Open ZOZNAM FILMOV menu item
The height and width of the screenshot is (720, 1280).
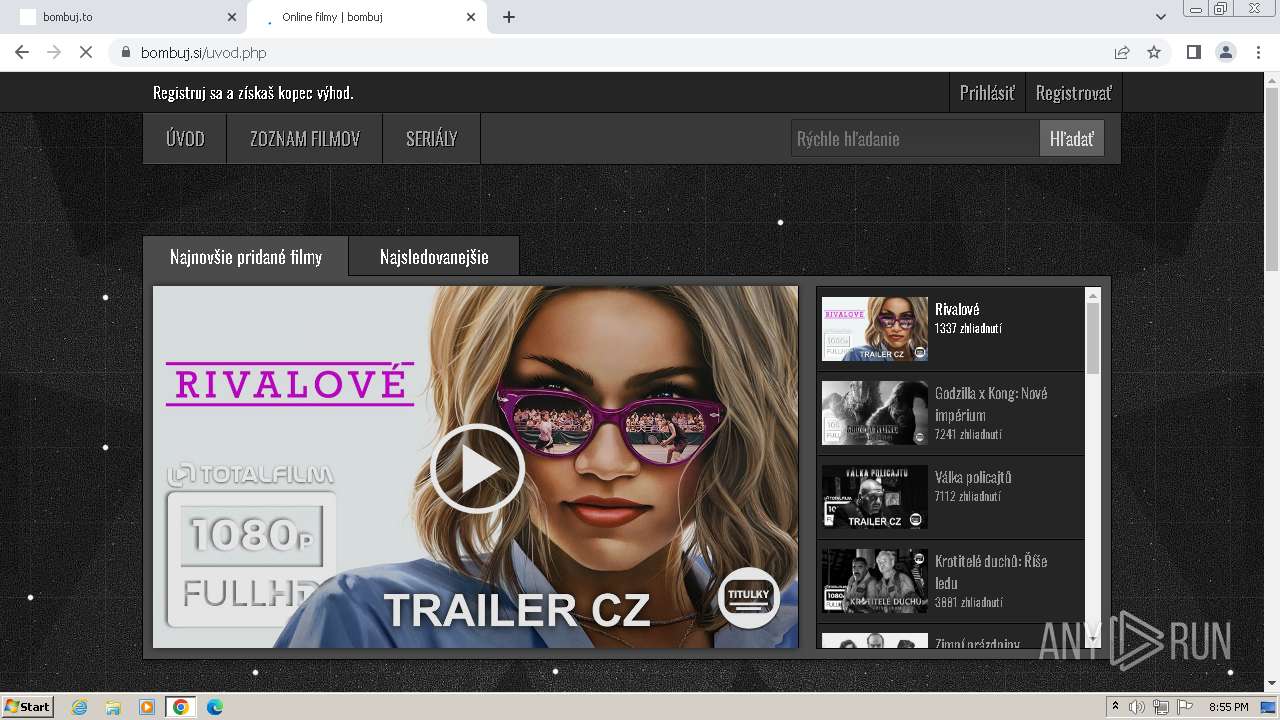(x=305, y=139)
